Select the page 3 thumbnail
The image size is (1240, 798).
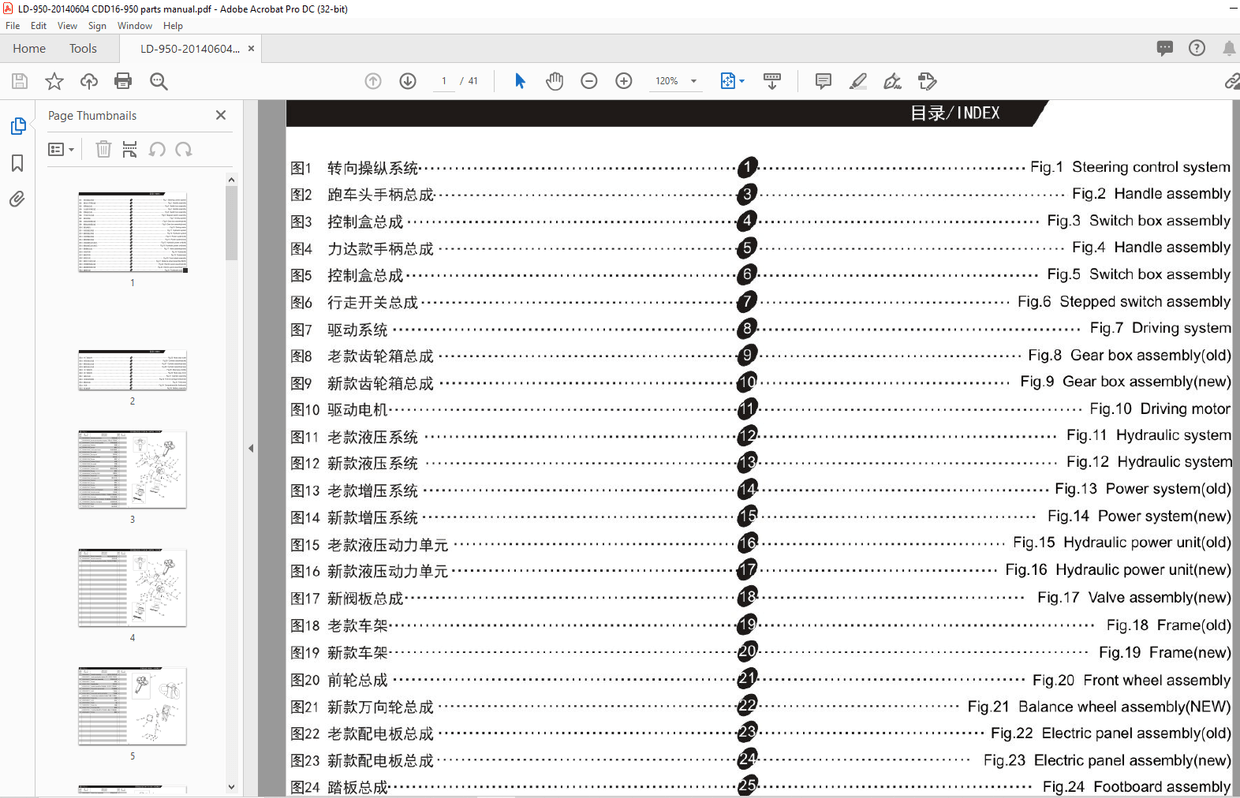132,467
